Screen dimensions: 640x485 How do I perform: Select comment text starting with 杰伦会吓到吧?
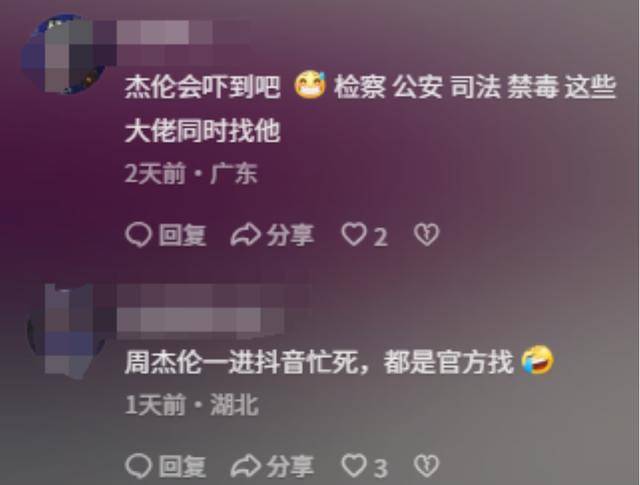[370, 109]
